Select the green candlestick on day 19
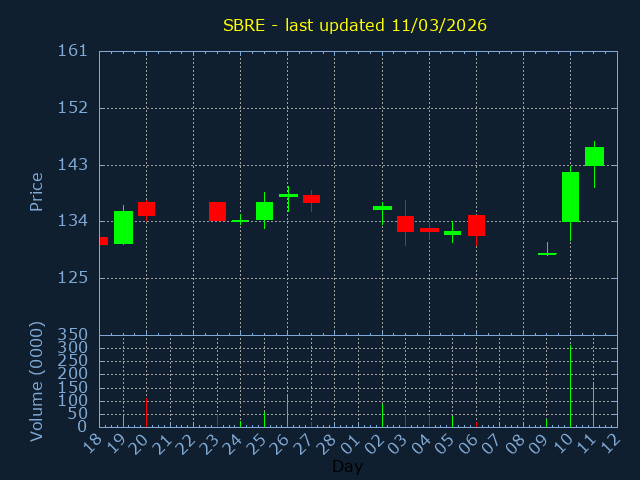640x480 pixels. (x=123, y=227)
